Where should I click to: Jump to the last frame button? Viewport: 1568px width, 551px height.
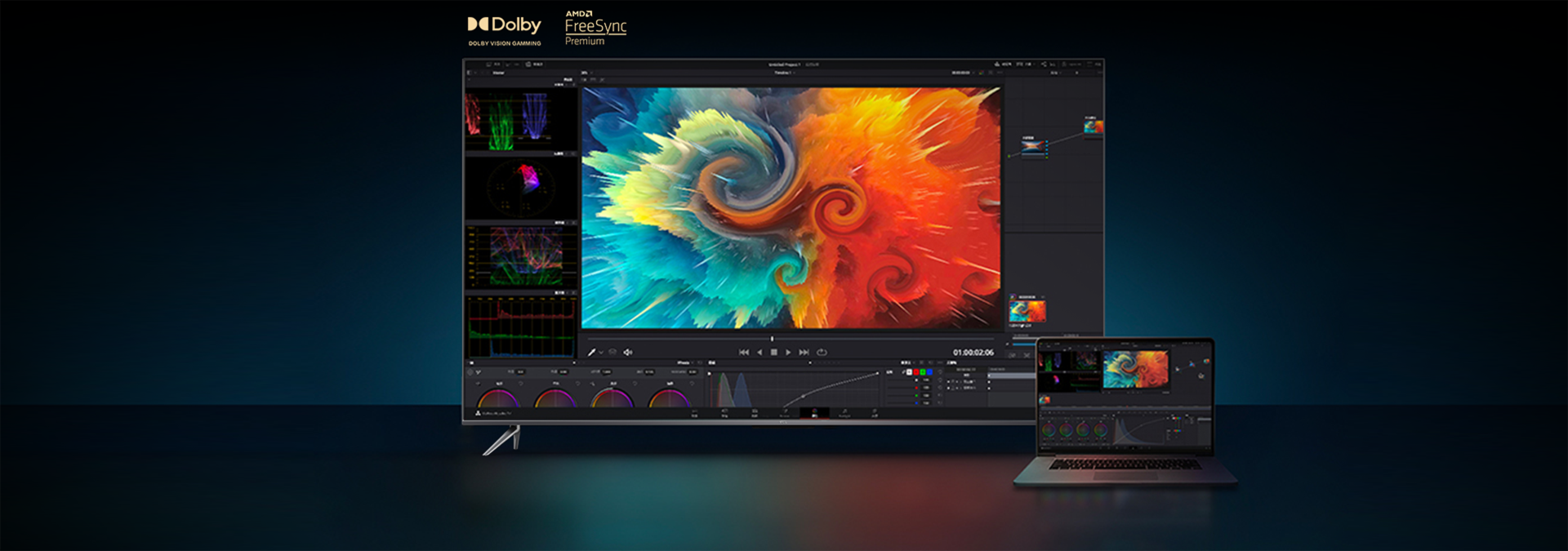804,353
